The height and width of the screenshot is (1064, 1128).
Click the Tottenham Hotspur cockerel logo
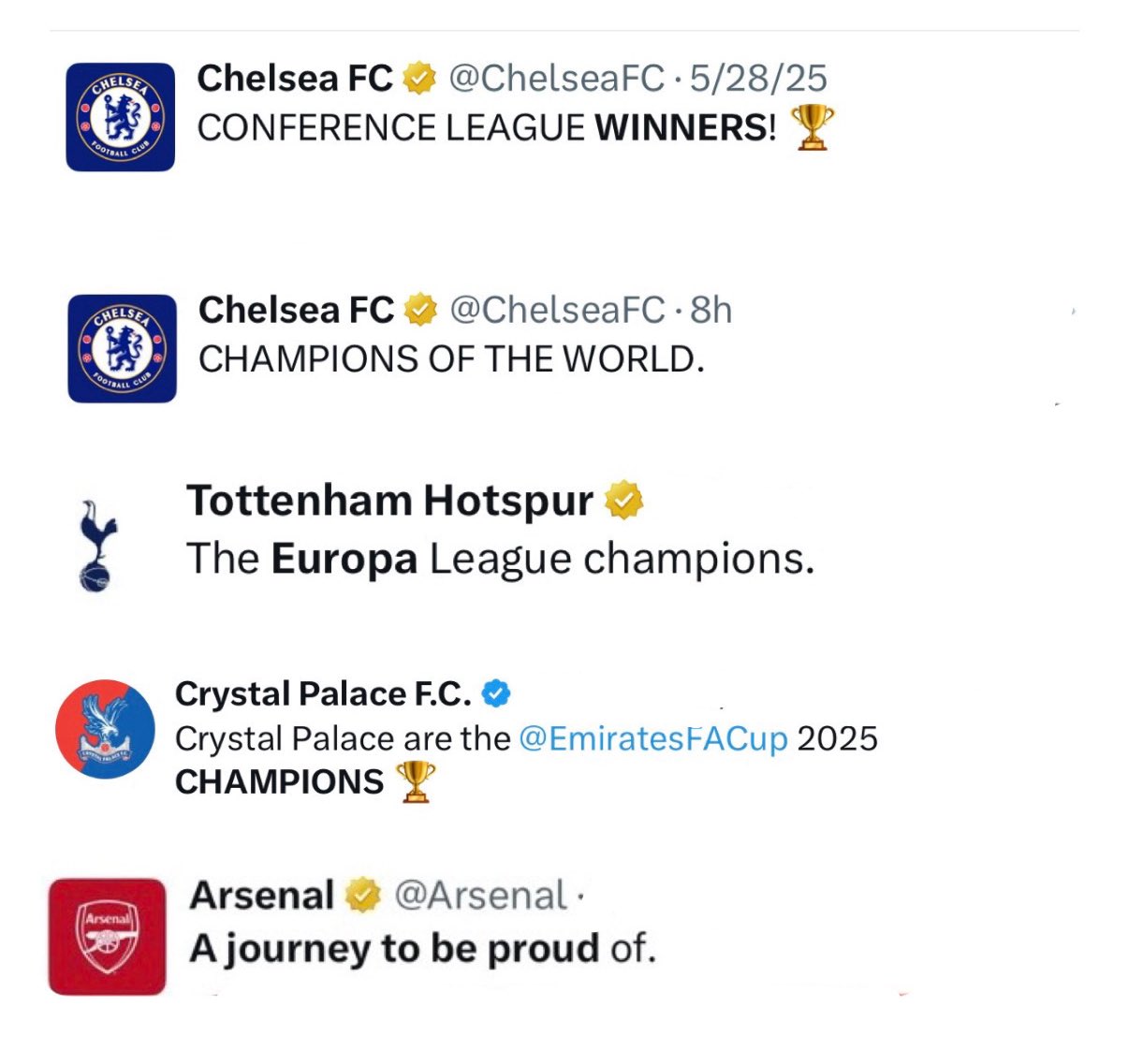coord(96,546)
